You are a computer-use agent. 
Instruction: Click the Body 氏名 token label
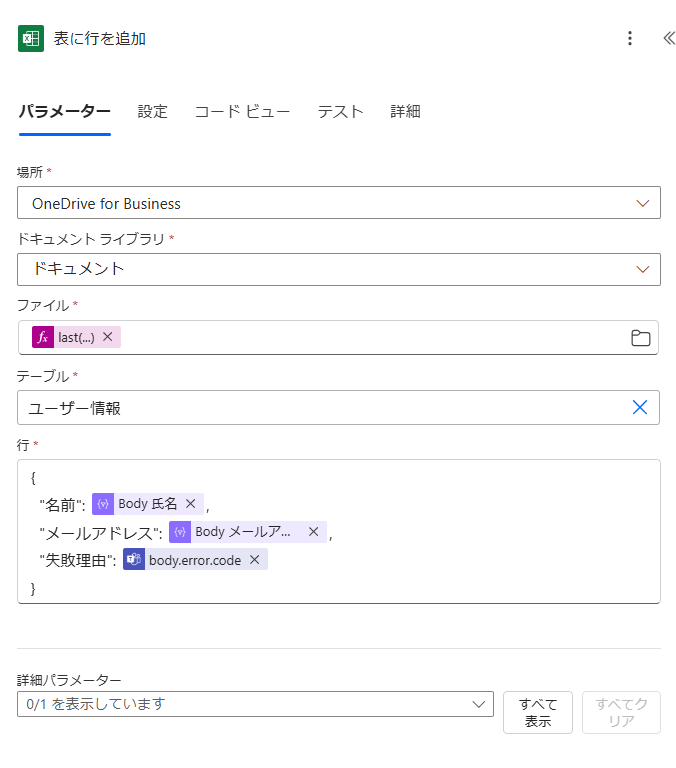pyautogui.click(x=147, y=504)
